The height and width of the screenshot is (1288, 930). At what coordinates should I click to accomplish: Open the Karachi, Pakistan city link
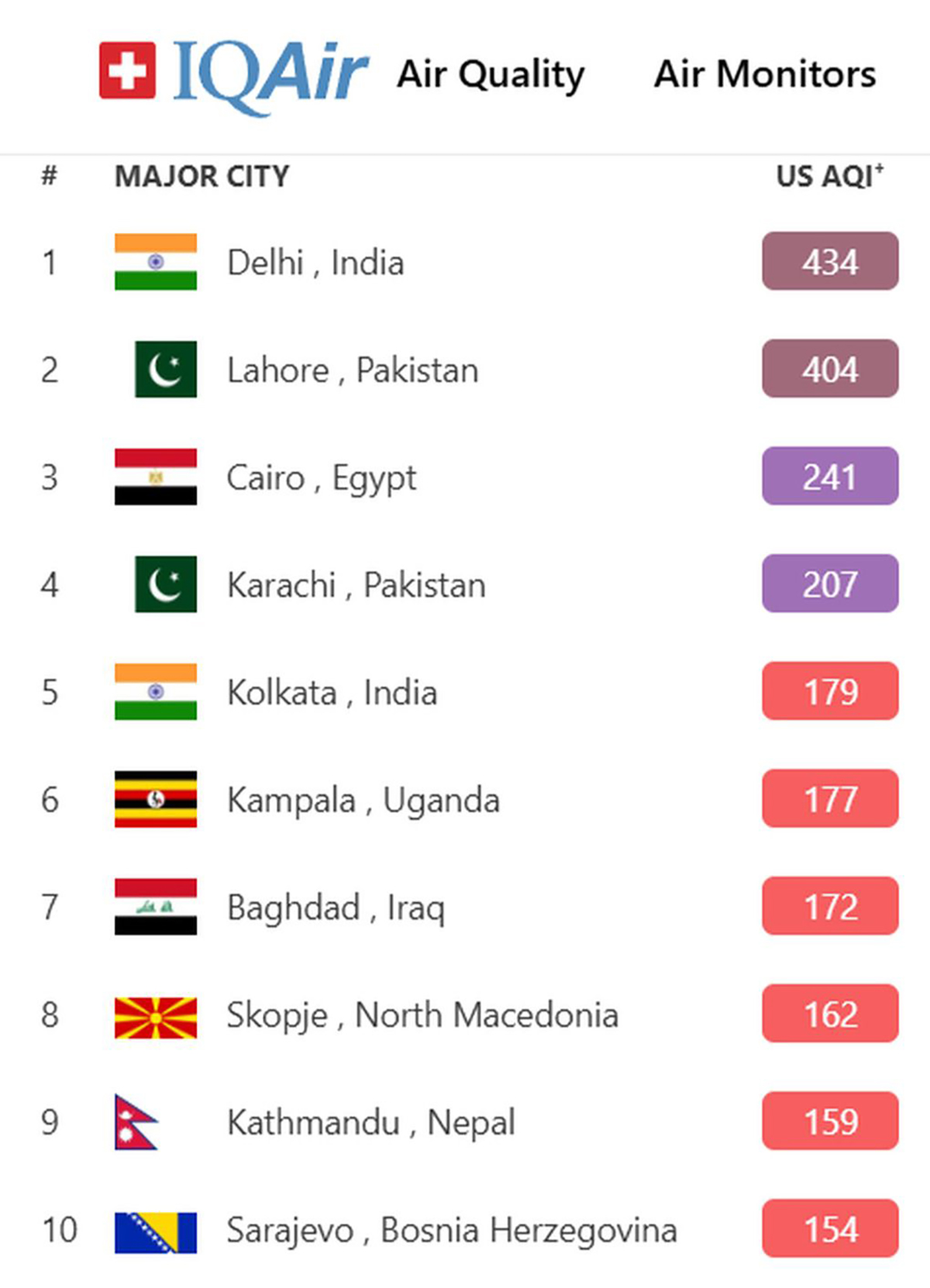pyautogui.click(x=356, y=585)
